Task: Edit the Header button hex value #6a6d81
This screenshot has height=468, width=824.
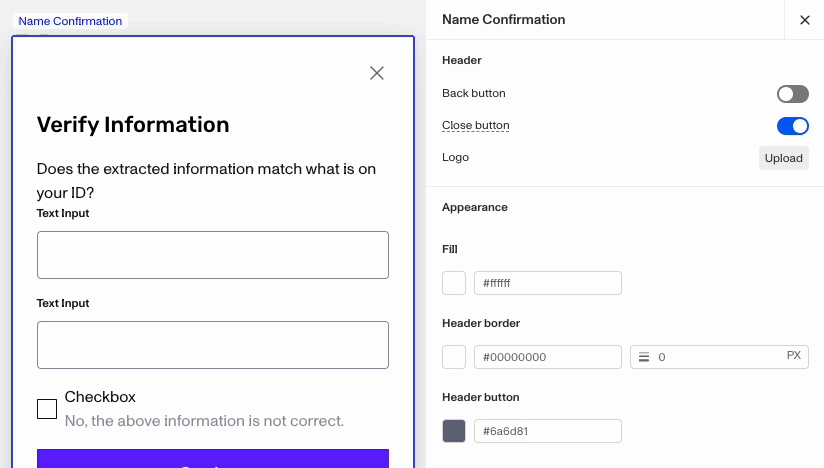Action: (548, 431)
